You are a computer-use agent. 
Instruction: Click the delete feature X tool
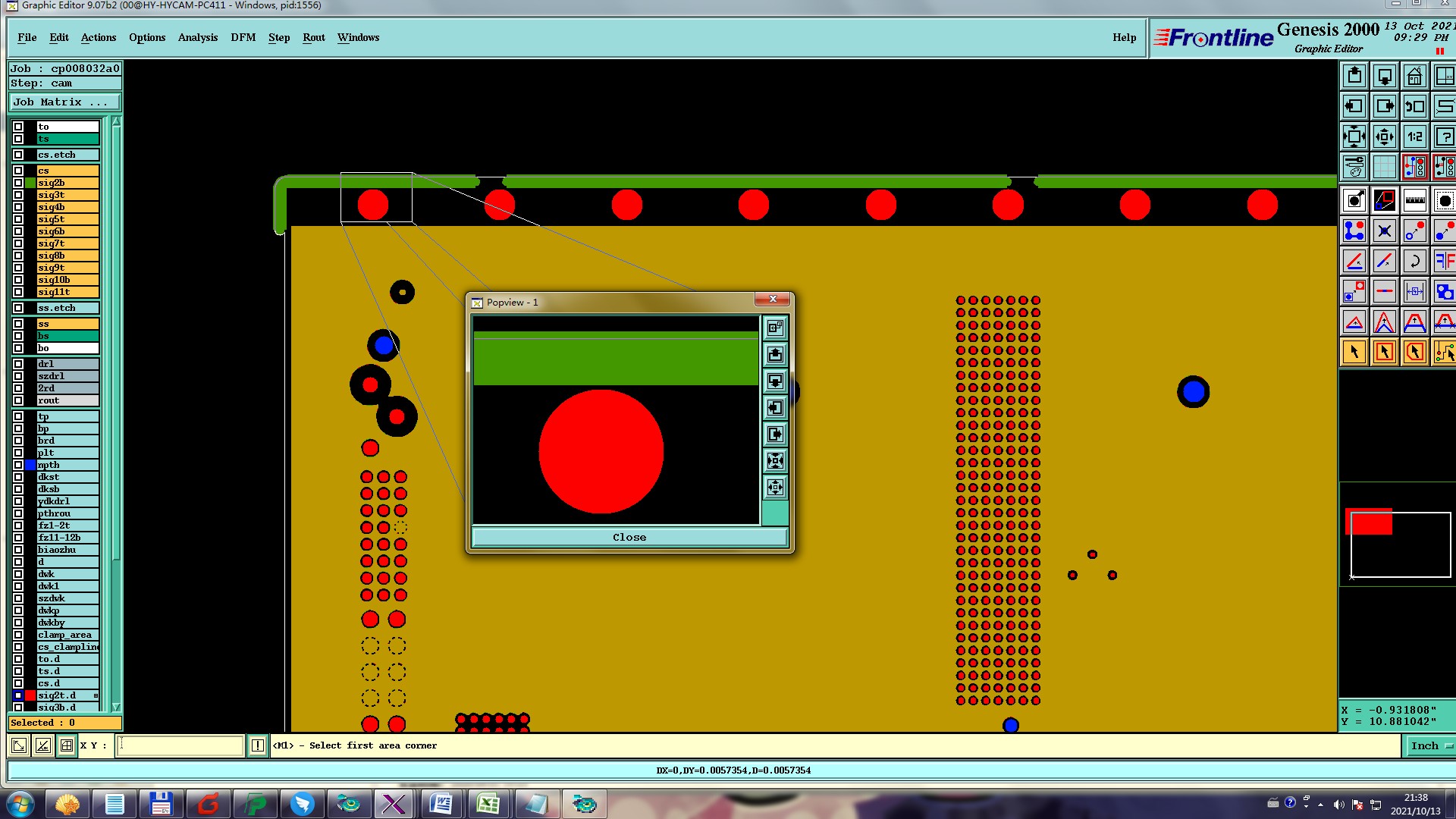[x=1384, y=231]
